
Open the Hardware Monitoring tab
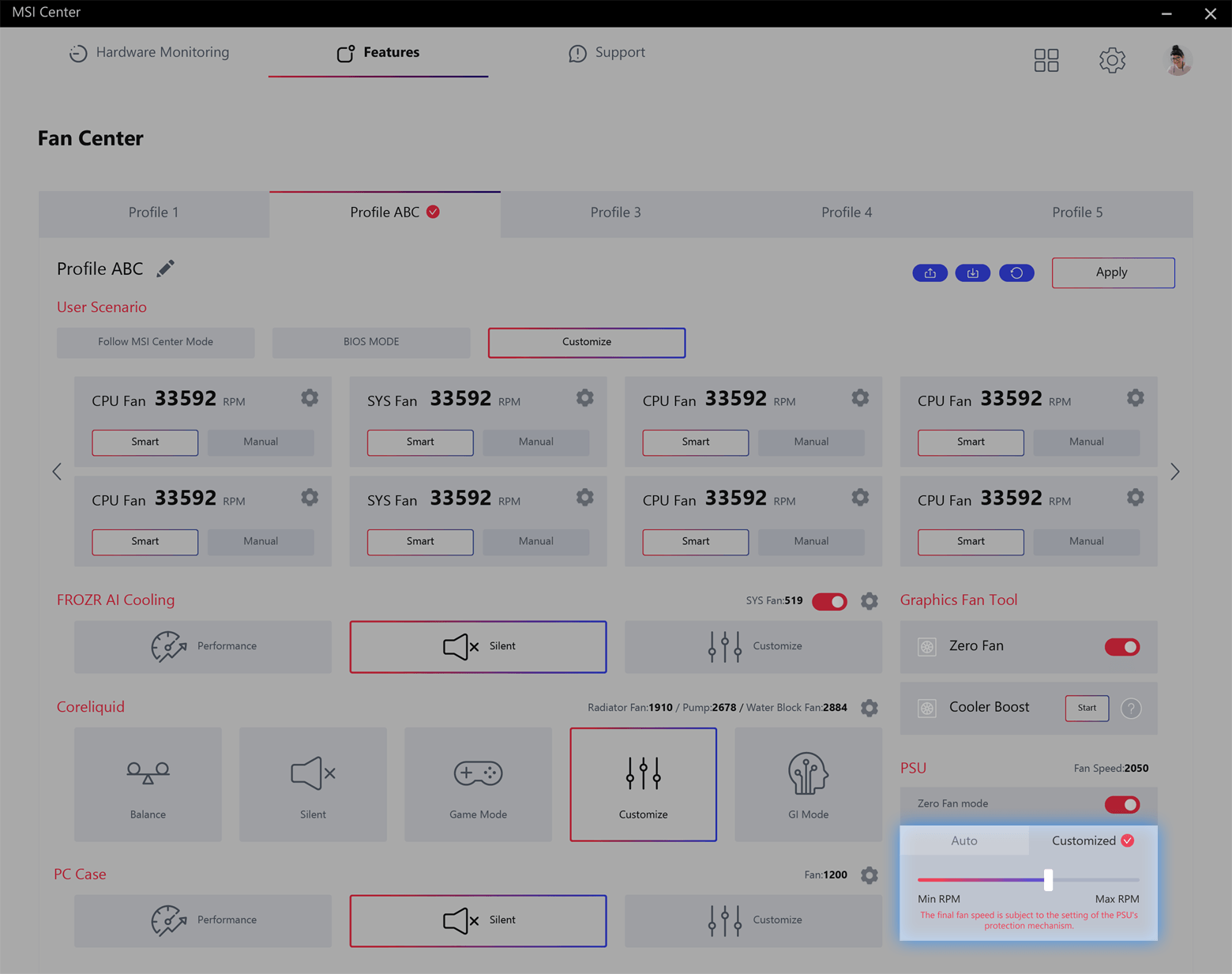pyautogui.click(x=149, y=53)
